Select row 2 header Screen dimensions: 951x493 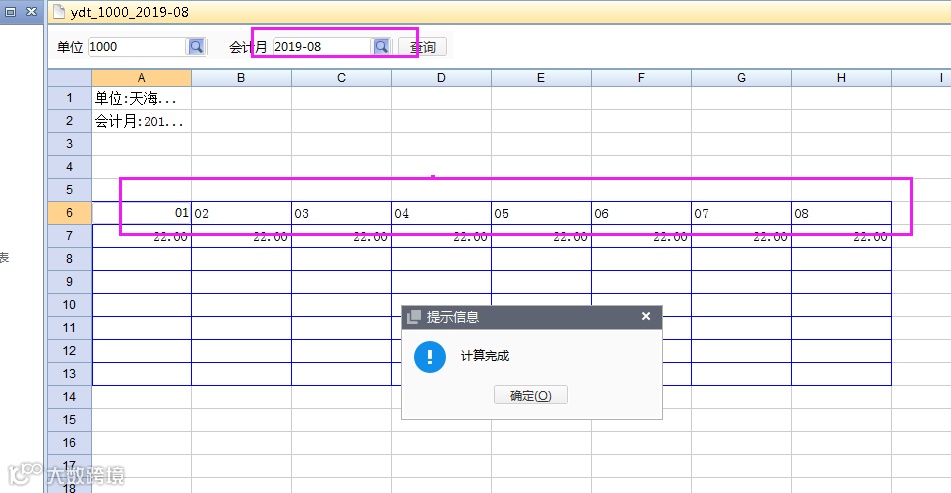click(x=70, y=121)
